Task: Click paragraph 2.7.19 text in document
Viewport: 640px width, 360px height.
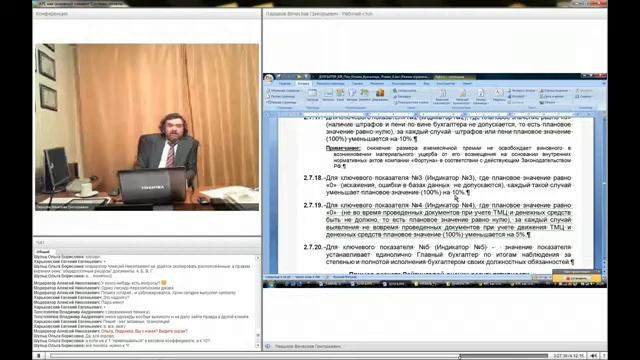Action: pos(449,220)
